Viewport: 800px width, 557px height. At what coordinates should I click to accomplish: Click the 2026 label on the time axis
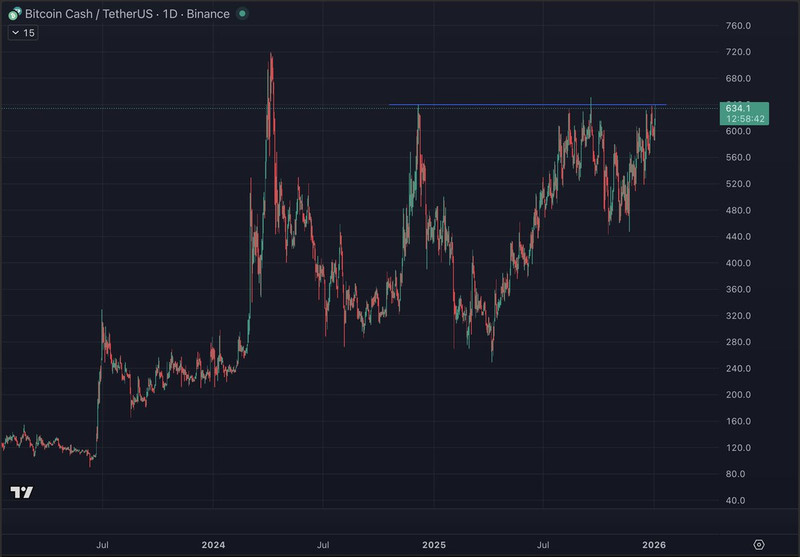(653, 545)
